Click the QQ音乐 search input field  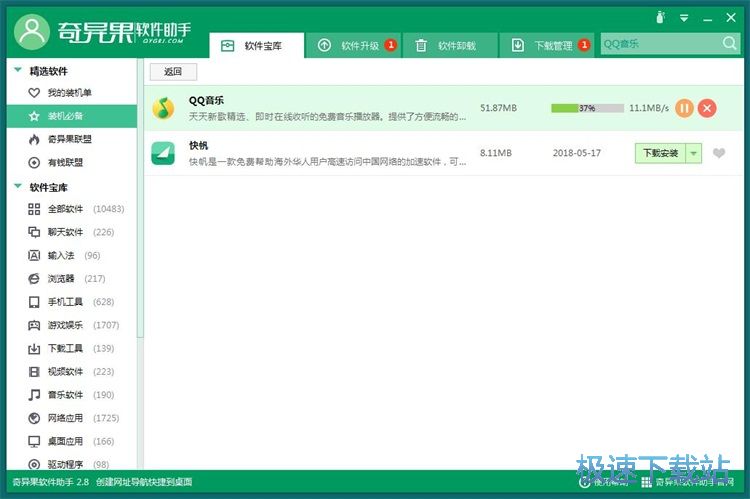coord(660,44)
